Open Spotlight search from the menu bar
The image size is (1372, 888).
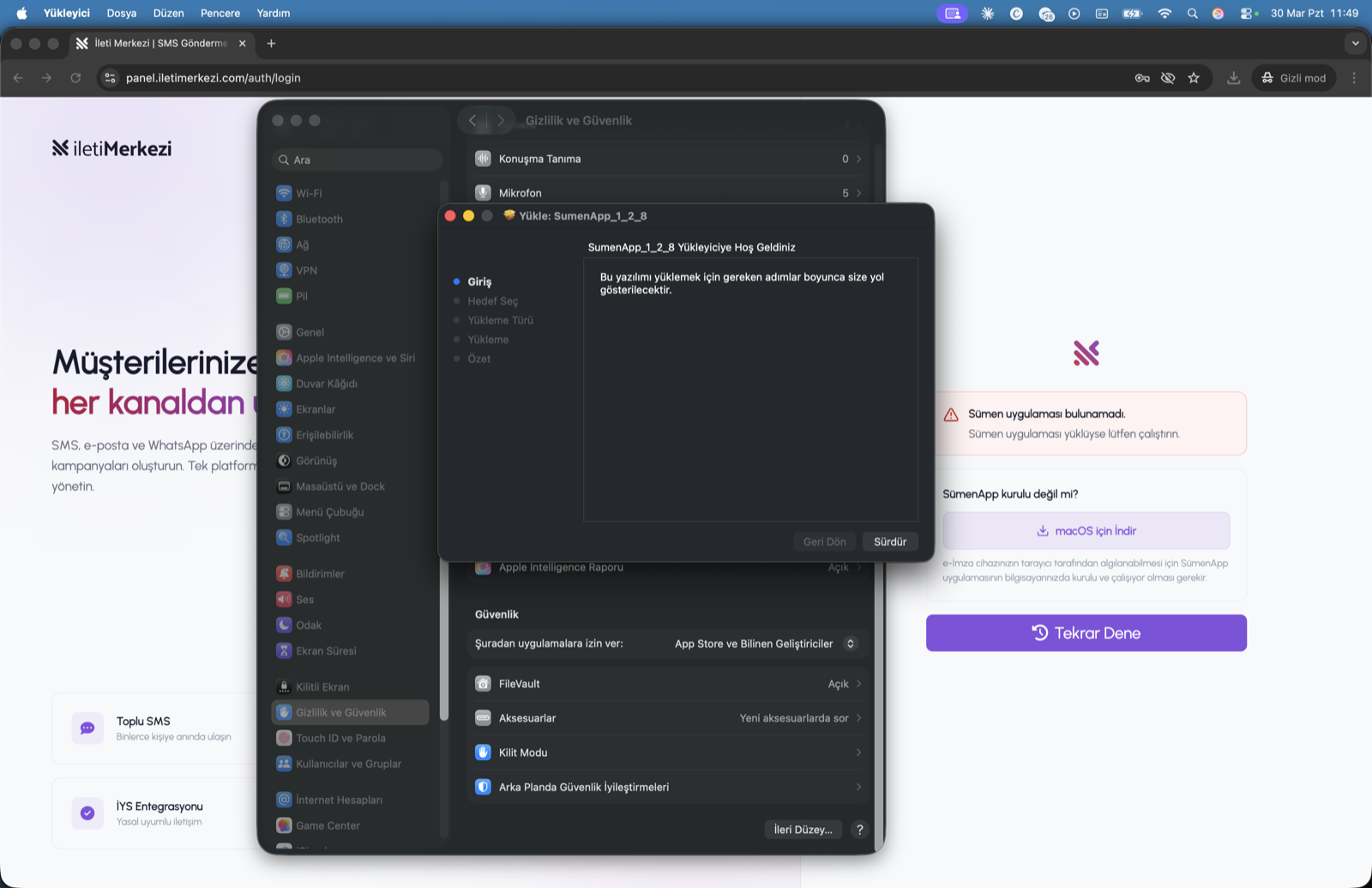click(x=1192, y=13)
